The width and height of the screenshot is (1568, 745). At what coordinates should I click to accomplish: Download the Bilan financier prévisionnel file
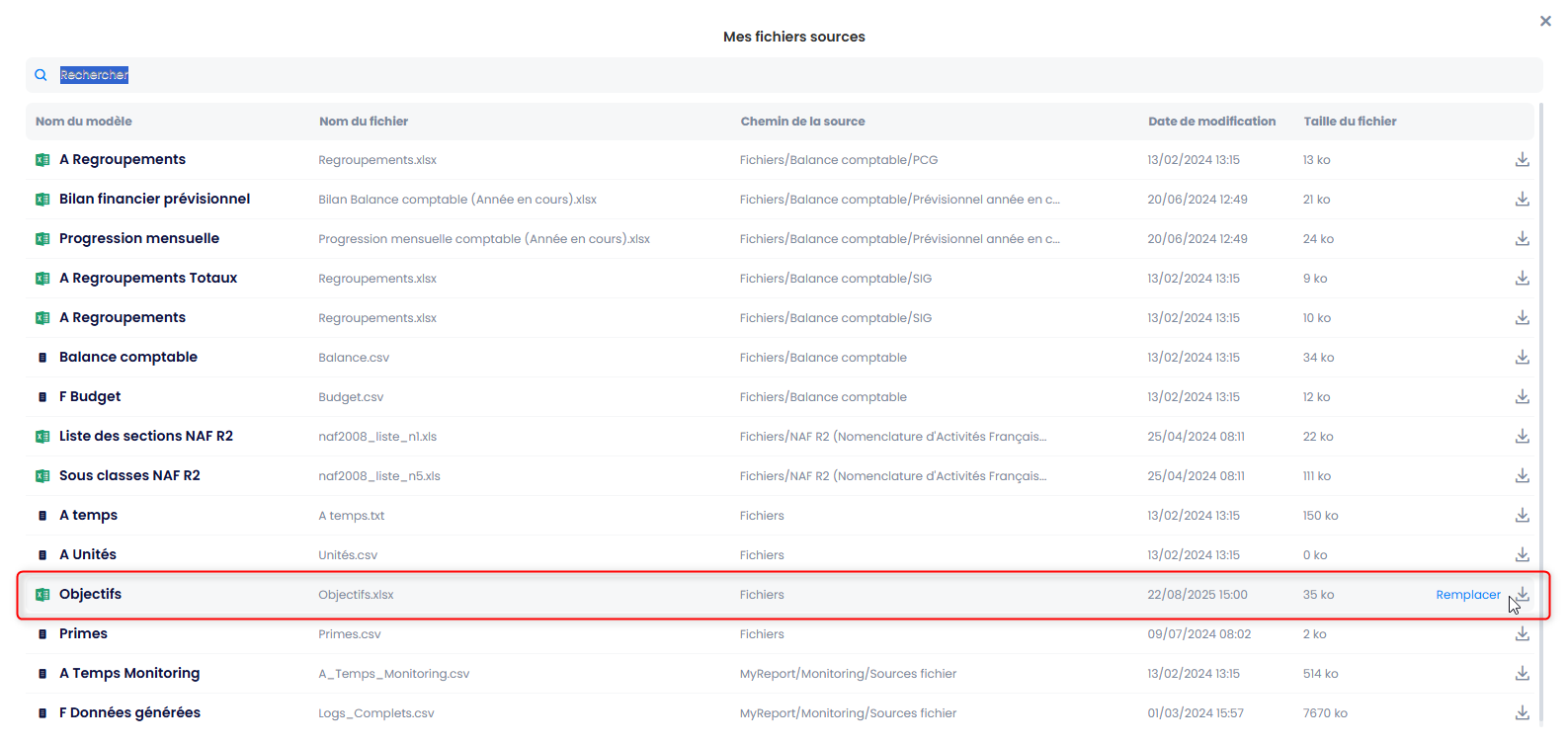tap(1522, 200)
